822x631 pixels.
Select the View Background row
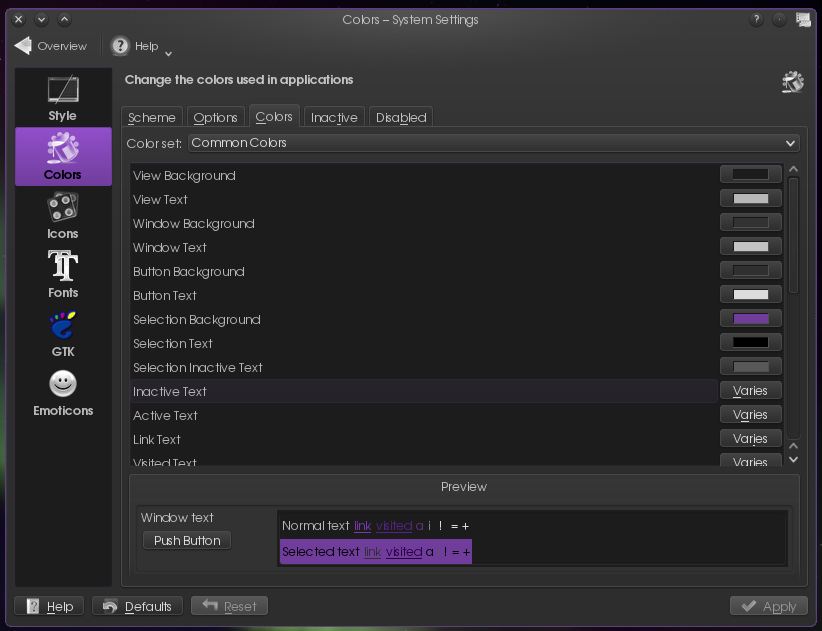pos(424,176)
